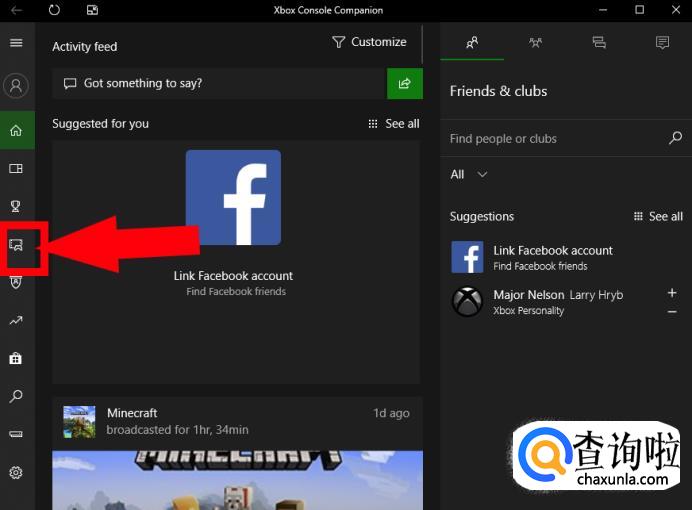
Task: Go back with title bar arrow
Action: 16,10
